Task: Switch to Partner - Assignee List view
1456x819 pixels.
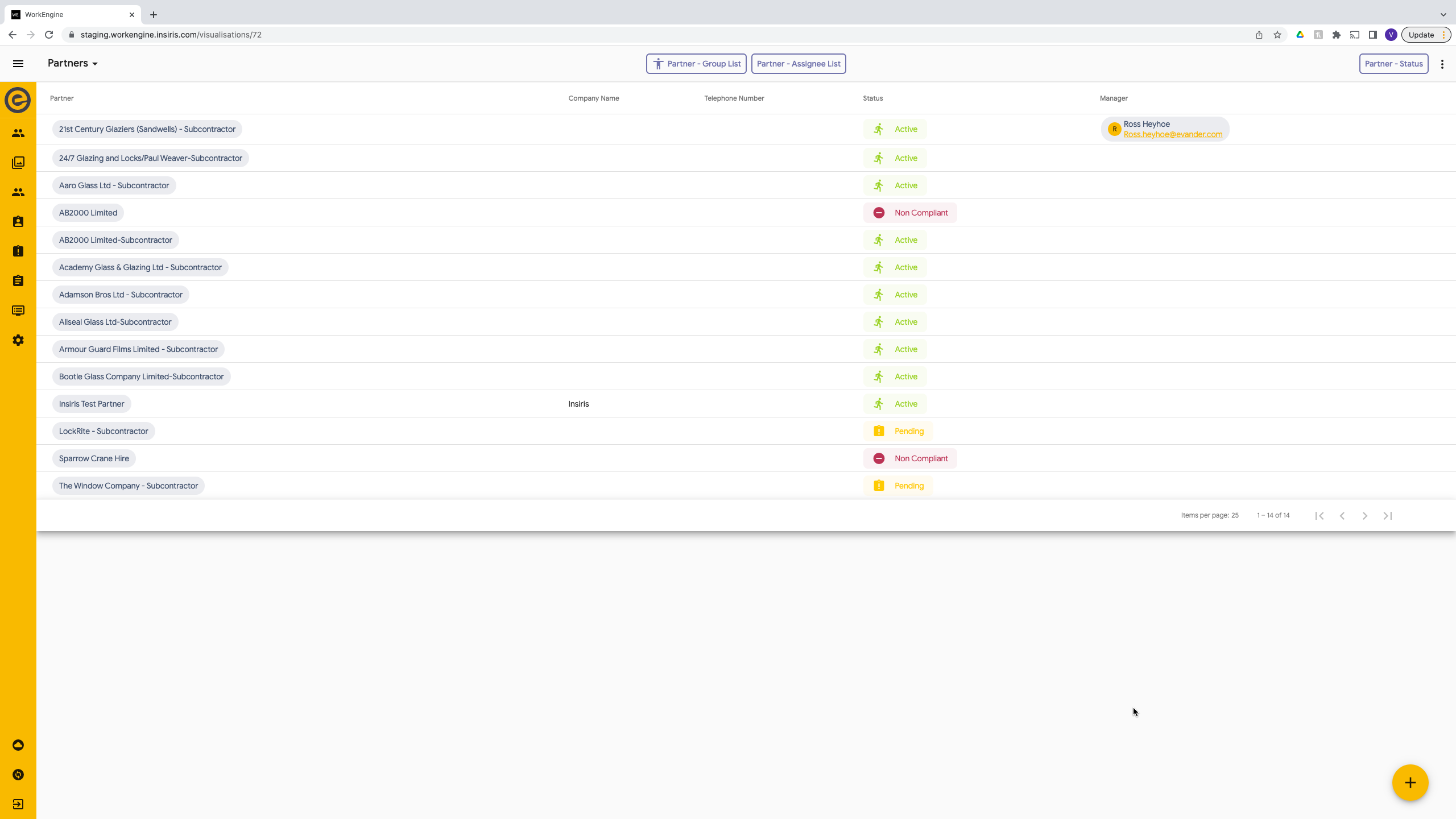Action: pos(798,64)
